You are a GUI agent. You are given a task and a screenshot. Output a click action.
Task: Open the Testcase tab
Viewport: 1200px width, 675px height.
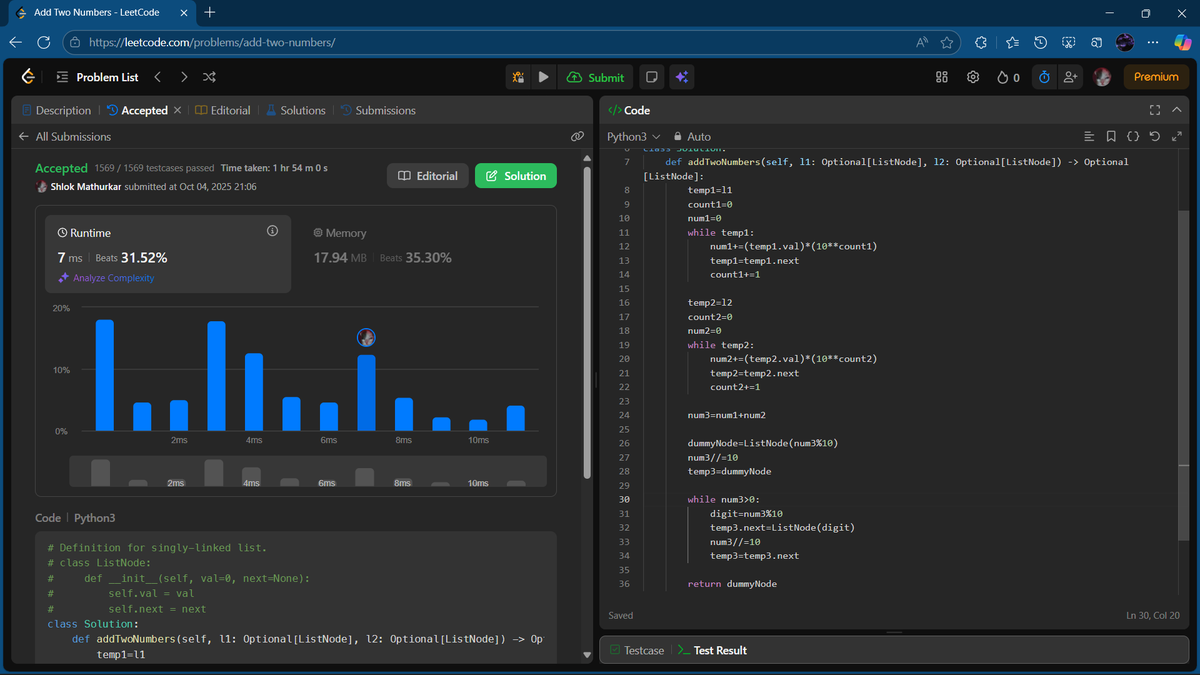(x=637, y=650)
